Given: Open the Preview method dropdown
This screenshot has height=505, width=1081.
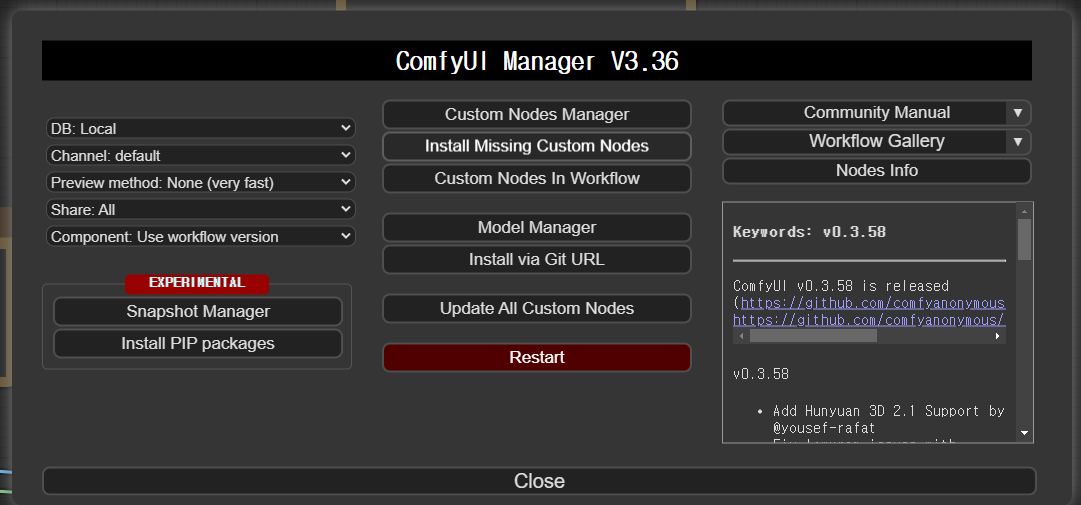Looking at the screenshot, I should [201, 183].
